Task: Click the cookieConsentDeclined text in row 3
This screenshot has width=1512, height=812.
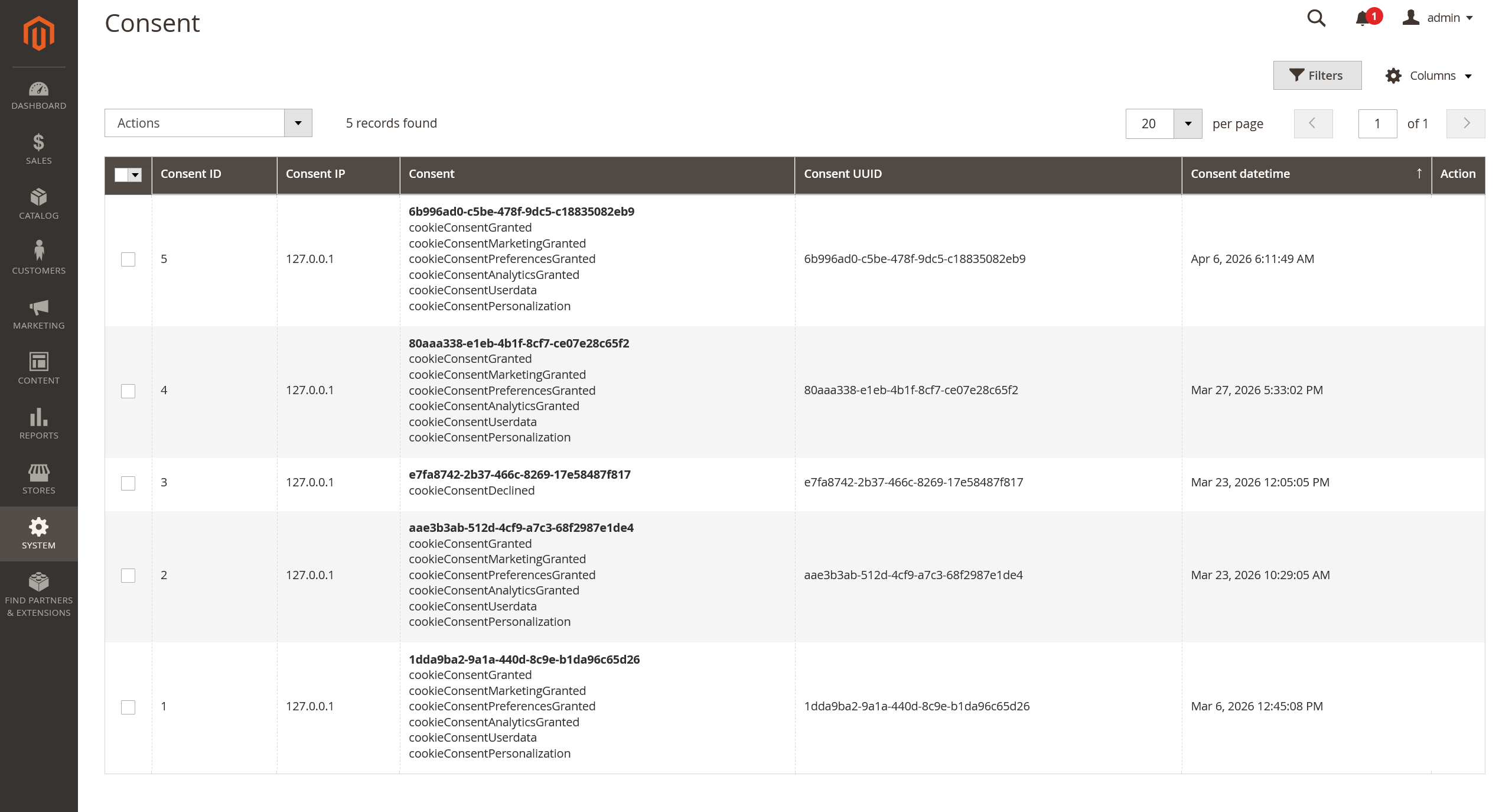Action: (x=472, y=491)
